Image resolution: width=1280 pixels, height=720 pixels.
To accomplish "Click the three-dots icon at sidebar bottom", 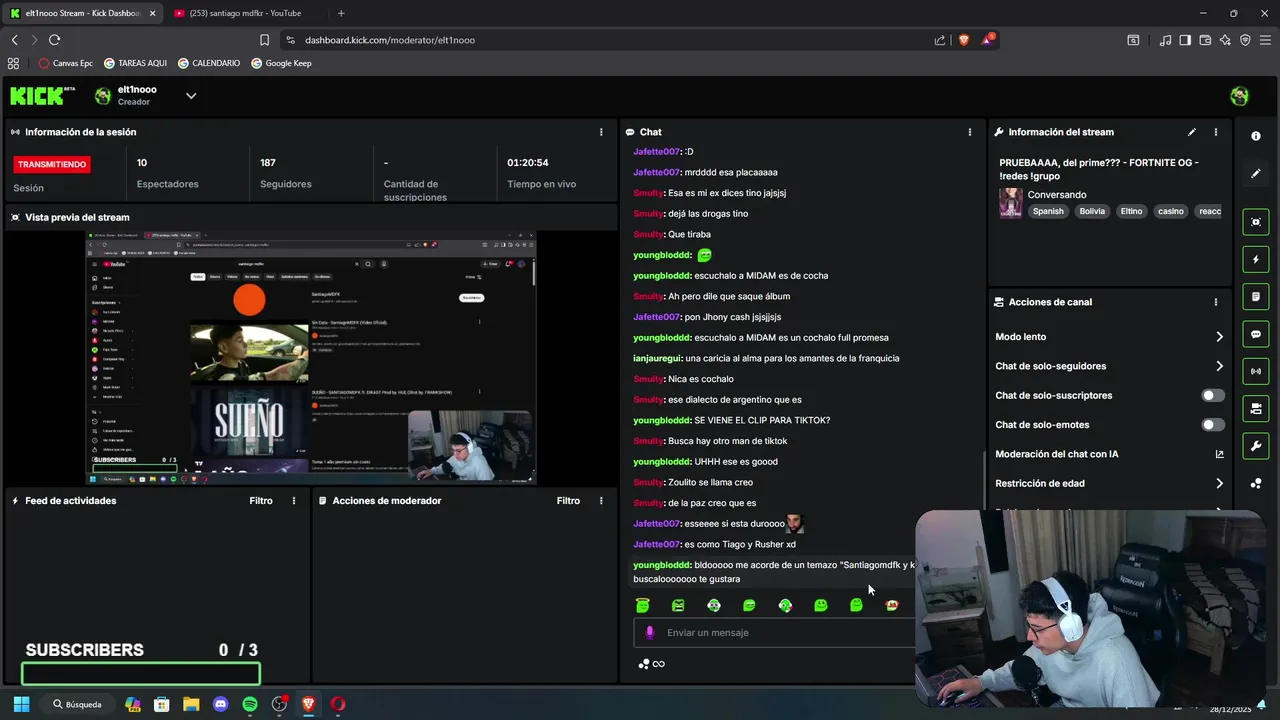I will tap(1256, 483).
